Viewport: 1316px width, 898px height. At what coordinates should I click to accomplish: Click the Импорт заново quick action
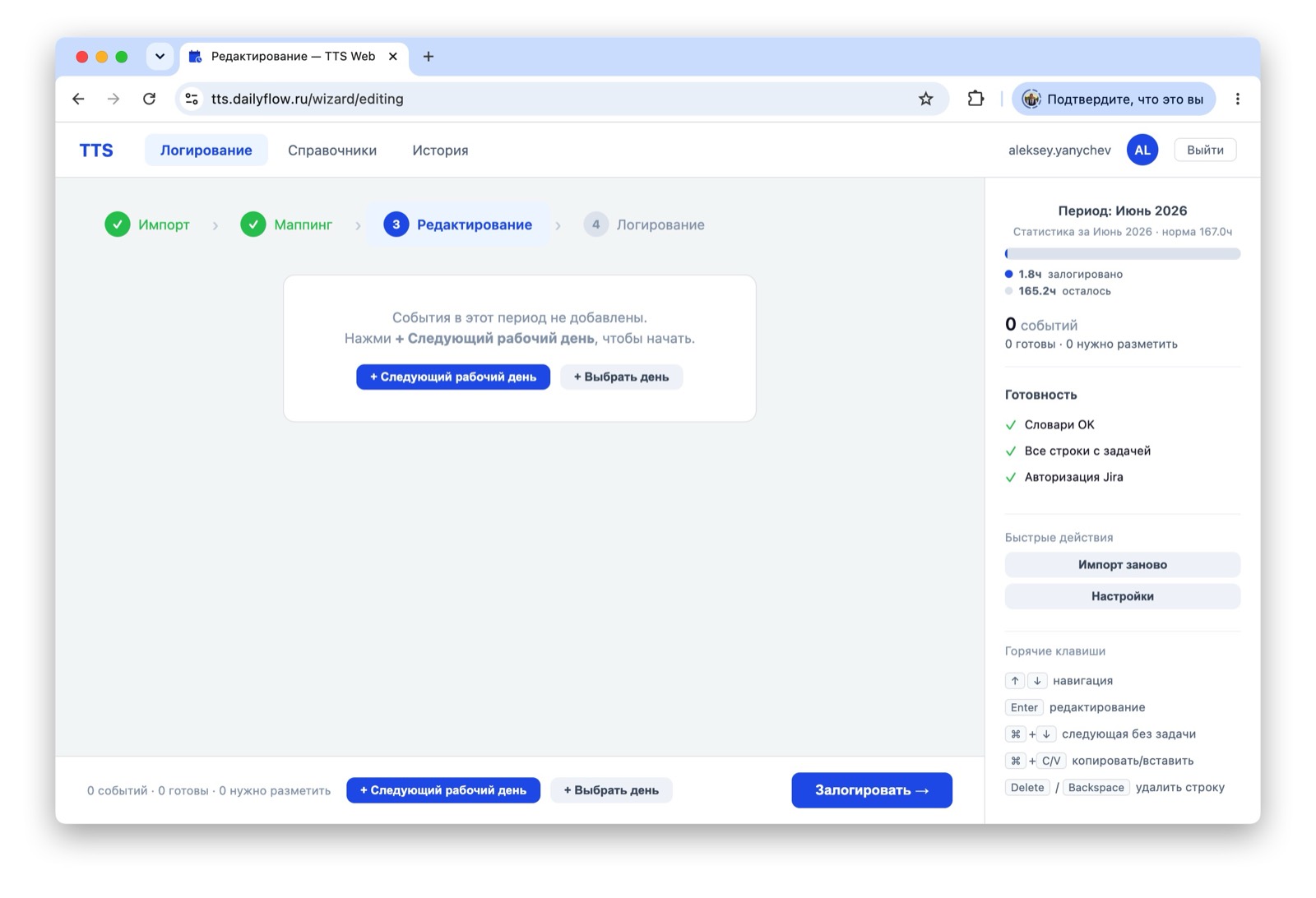click(x=1123, y=565)
